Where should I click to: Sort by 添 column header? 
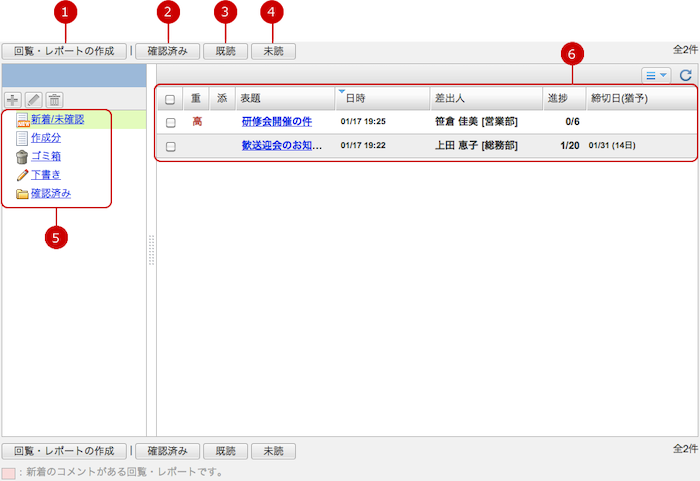coord(222,98)
